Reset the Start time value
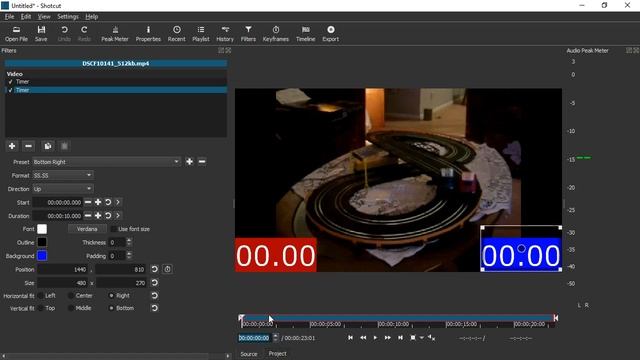The width and height of the screenshot is (640, 360). (x=108, y=202)
